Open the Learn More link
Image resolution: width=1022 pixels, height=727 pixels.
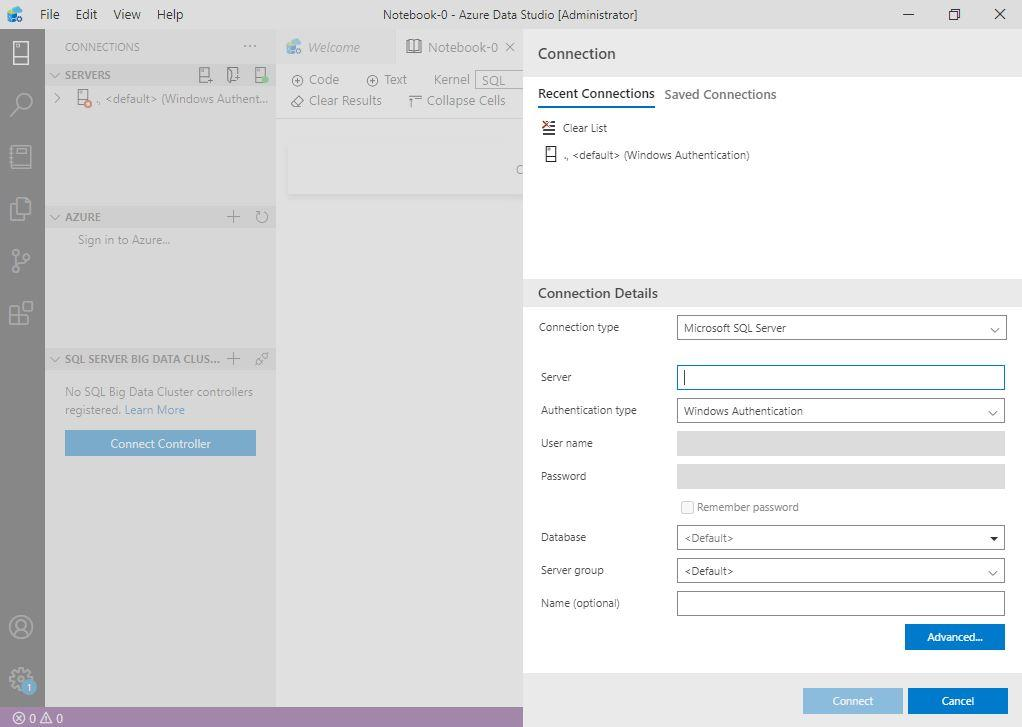pyautogui.click(x=154, y=410)
